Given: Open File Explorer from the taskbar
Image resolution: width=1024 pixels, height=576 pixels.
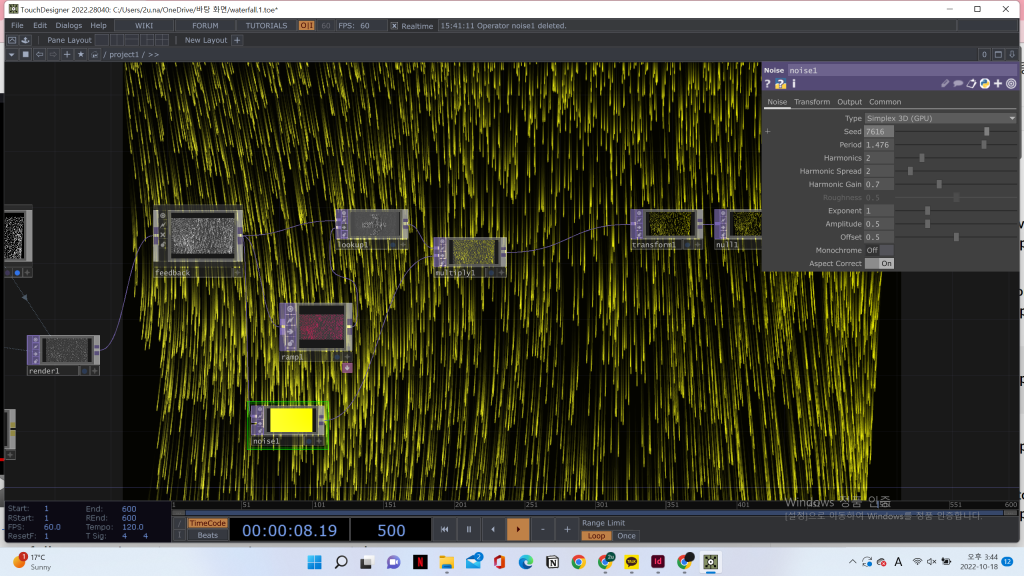Looking at the screenshot, I should tap(447, 562).
